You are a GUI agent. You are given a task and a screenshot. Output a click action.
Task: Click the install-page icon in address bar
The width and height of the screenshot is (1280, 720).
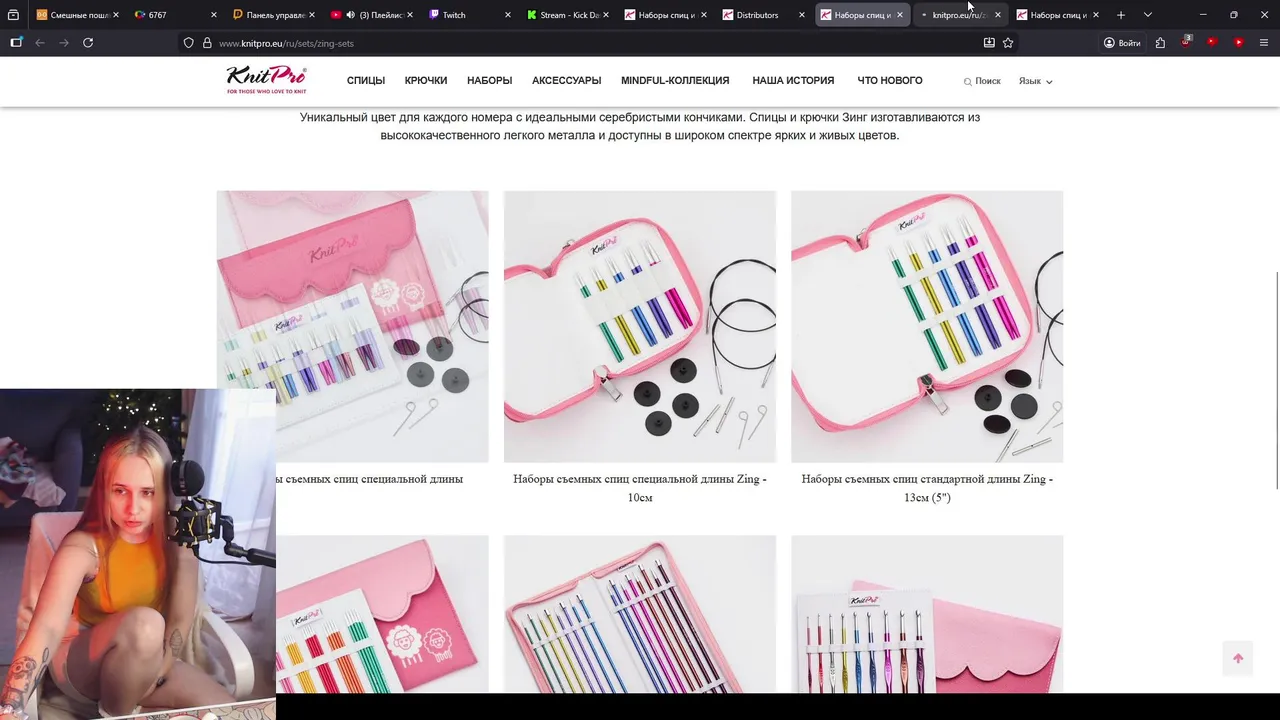(989, 43)
